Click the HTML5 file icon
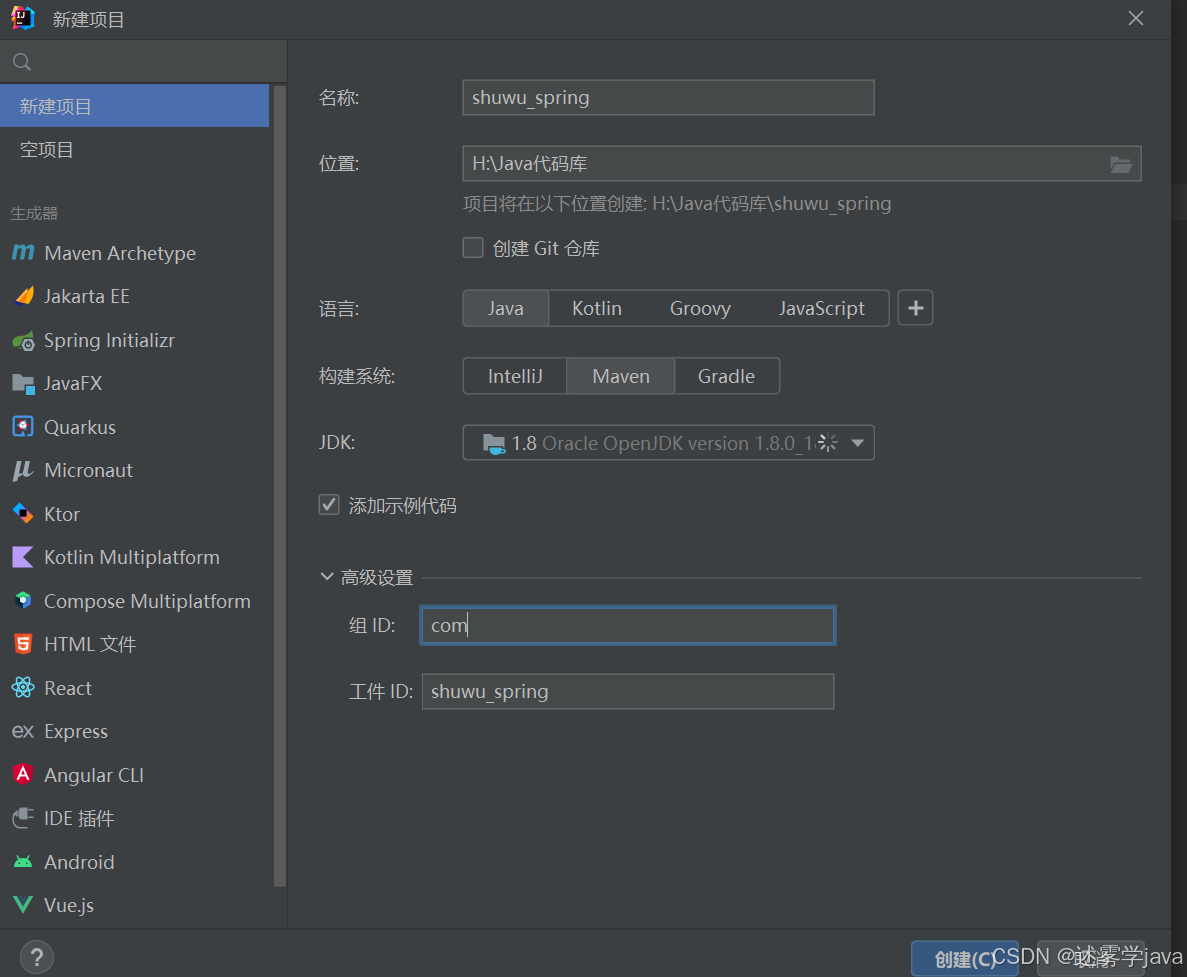The width and height of the screenshot is (1187, 977). tap(23, 644)
